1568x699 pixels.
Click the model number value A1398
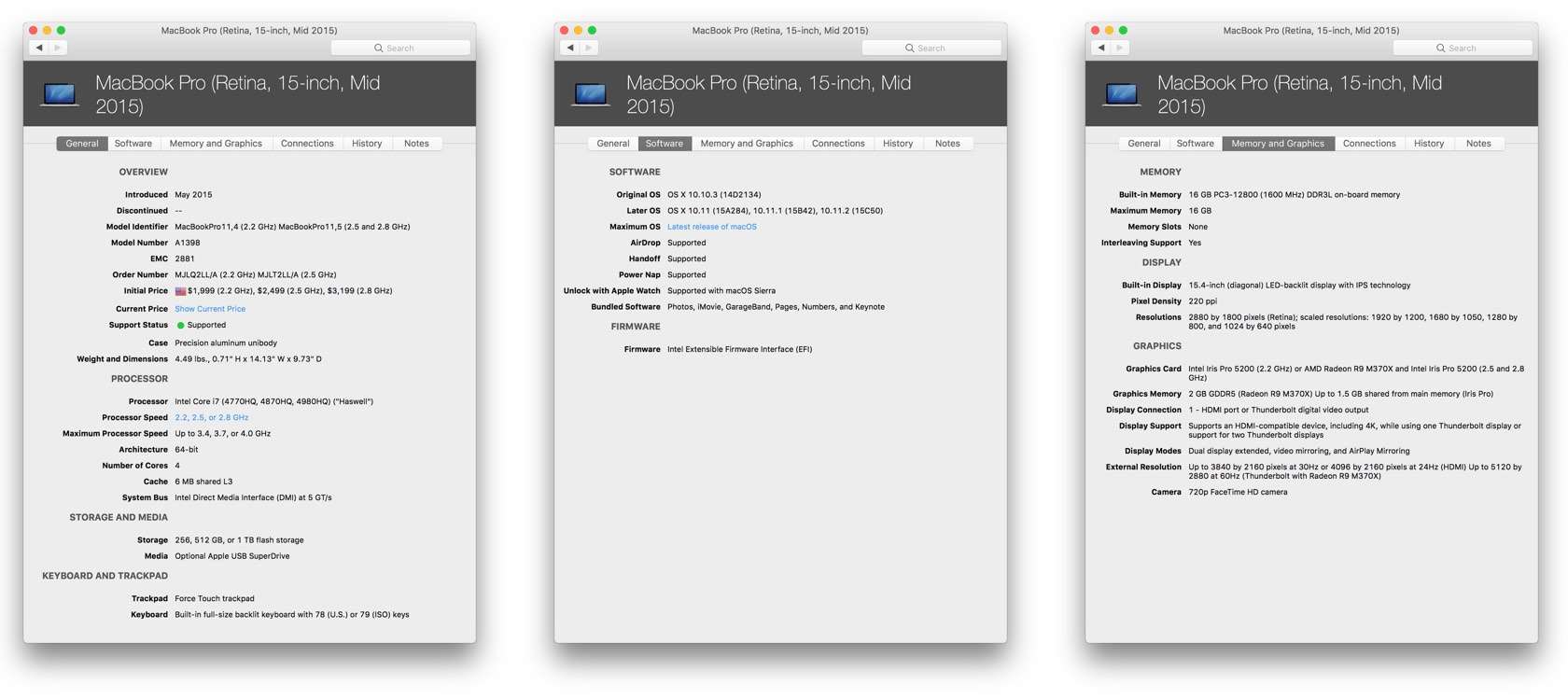click(188, 243)
